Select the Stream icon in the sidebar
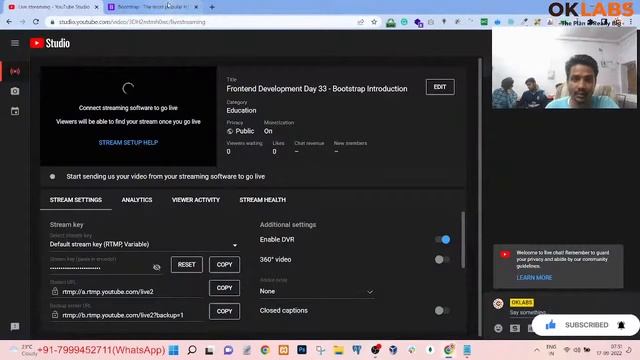The width and height of the screenshot is (640, 360). click(15, 71)
